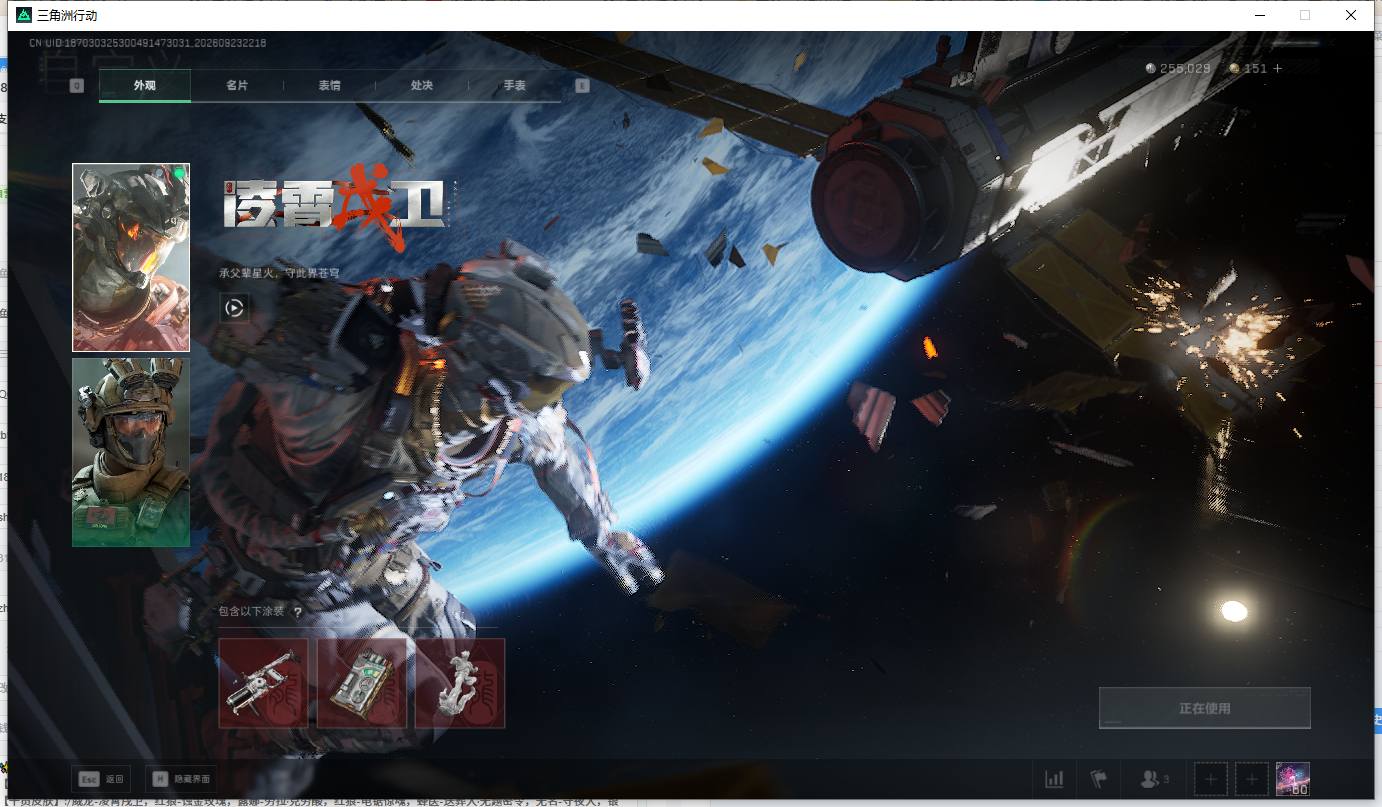The width and height of the screenshot is (1382, 807).
Task: Select the armor case item tile
Action: 362,683
